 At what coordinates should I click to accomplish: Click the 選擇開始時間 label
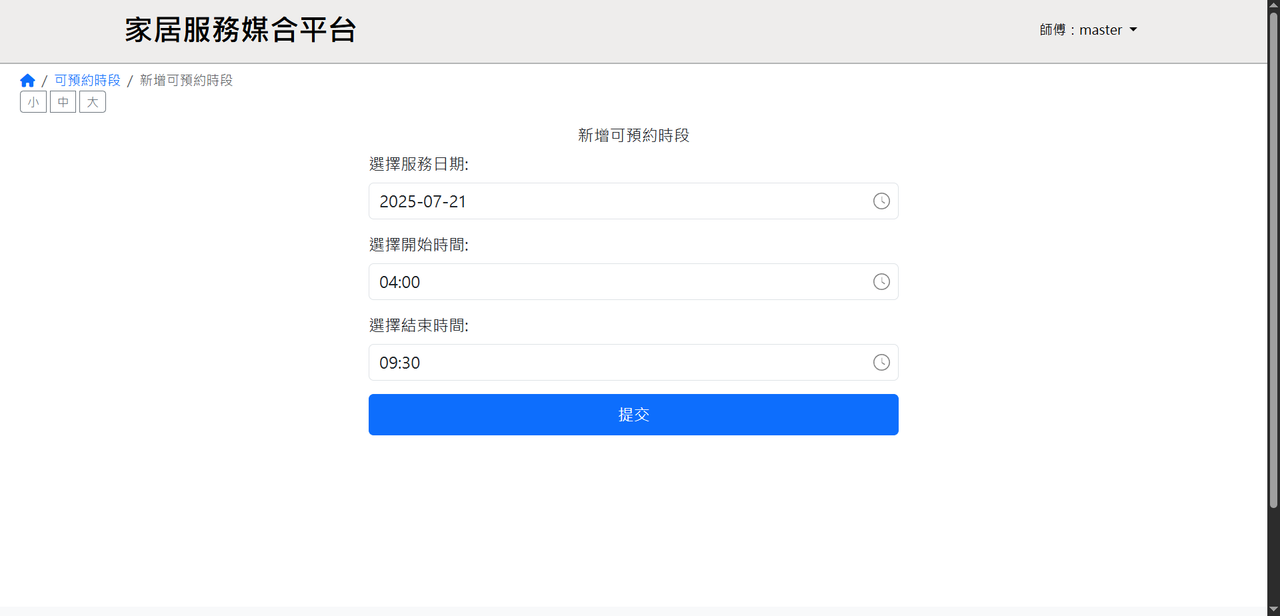coord(418,245)
